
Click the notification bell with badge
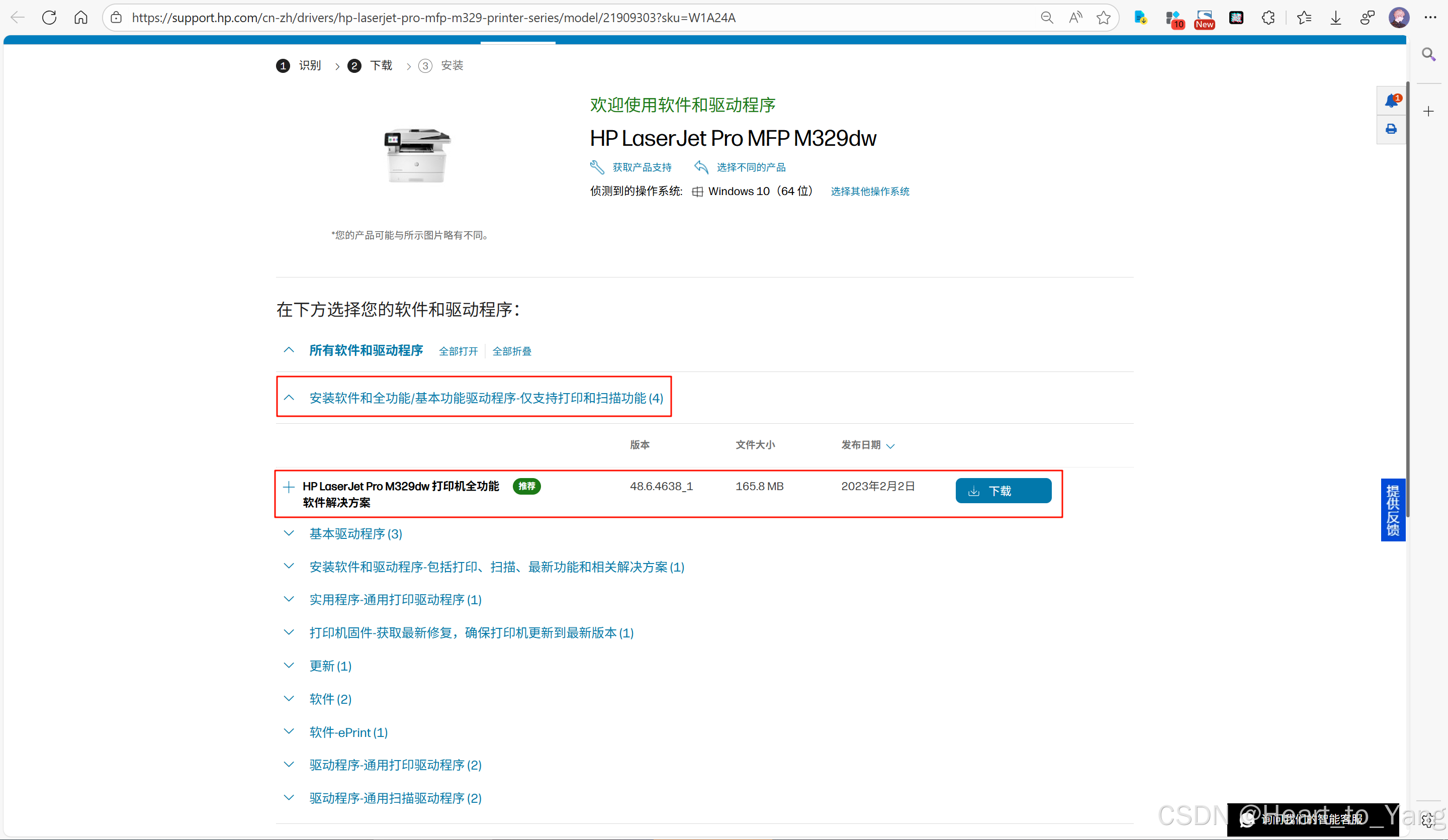1391,101
